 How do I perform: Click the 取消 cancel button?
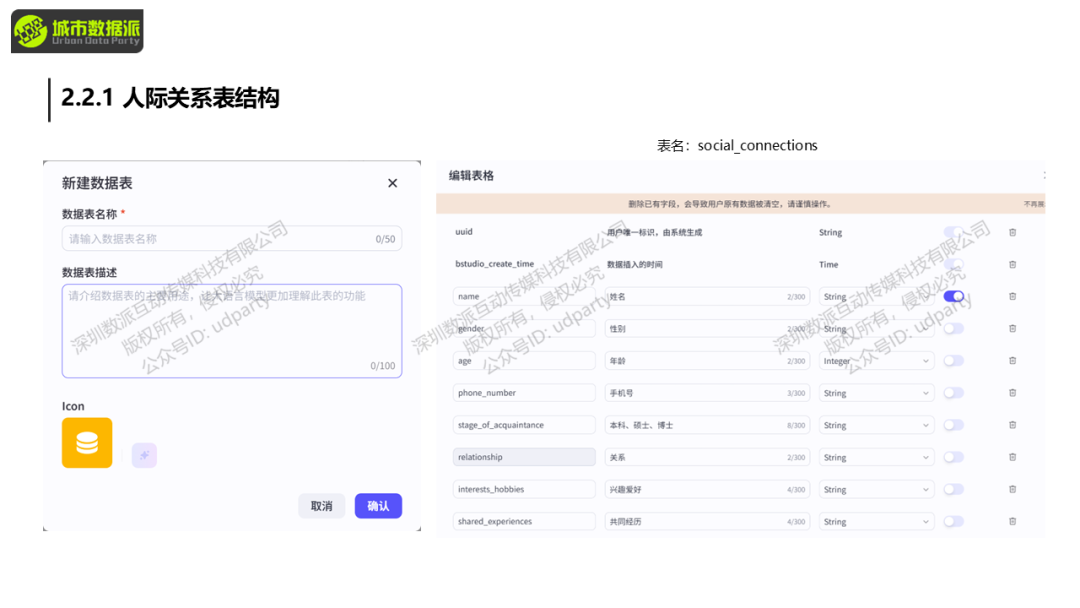click(x=321, y=506)
